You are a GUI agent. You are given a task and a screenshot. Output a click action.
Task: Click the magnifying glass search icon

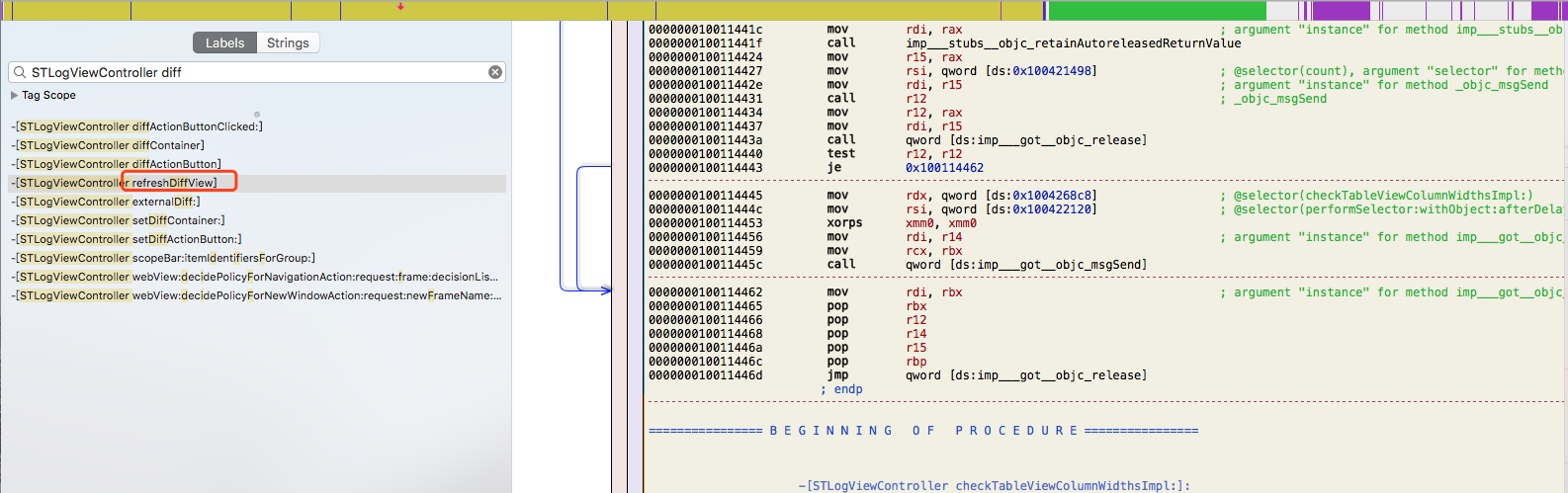[20, 72]
